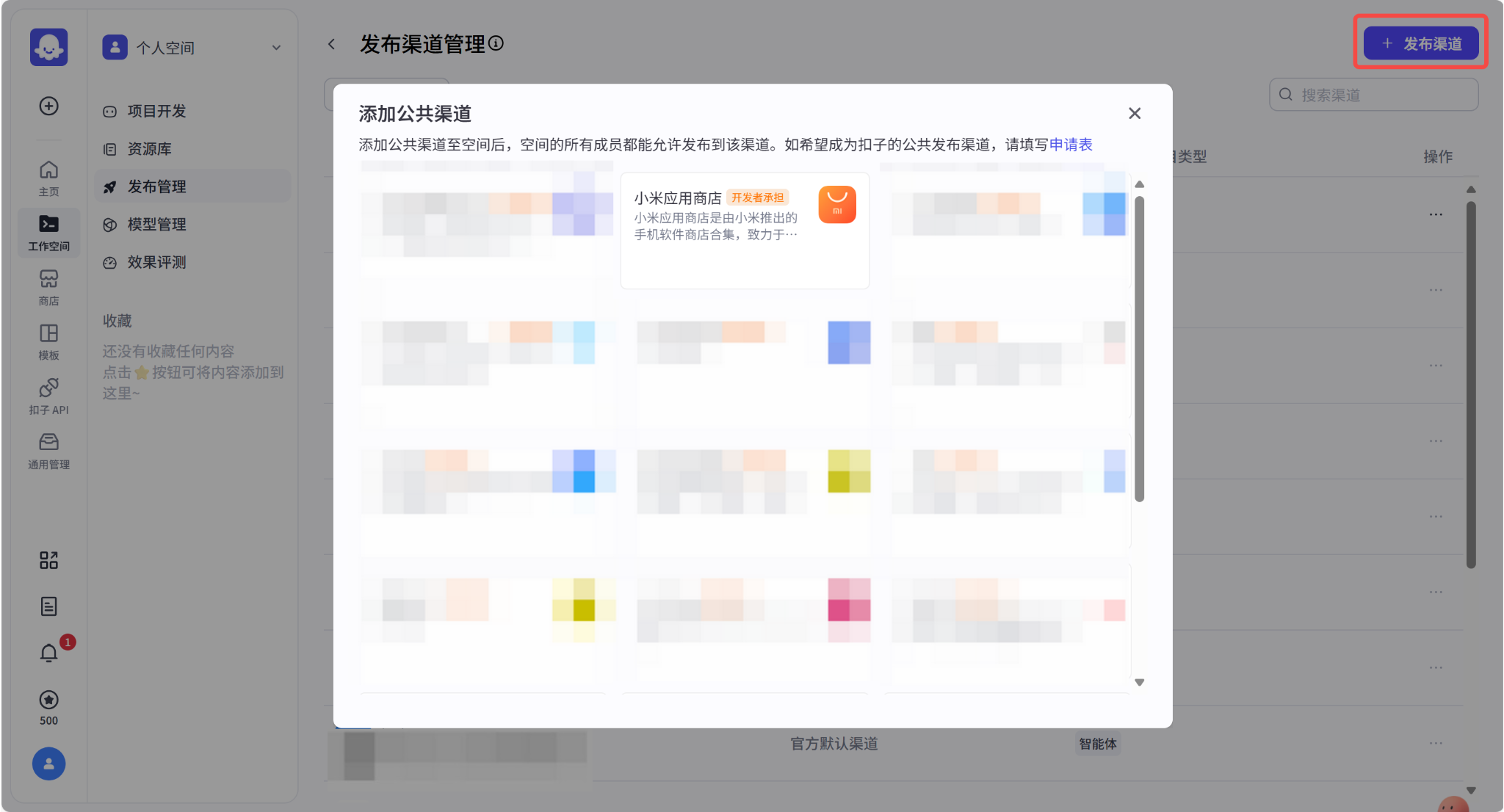Open the notifications bell icon
This screenshot has height=812, width=1504.
48,653
